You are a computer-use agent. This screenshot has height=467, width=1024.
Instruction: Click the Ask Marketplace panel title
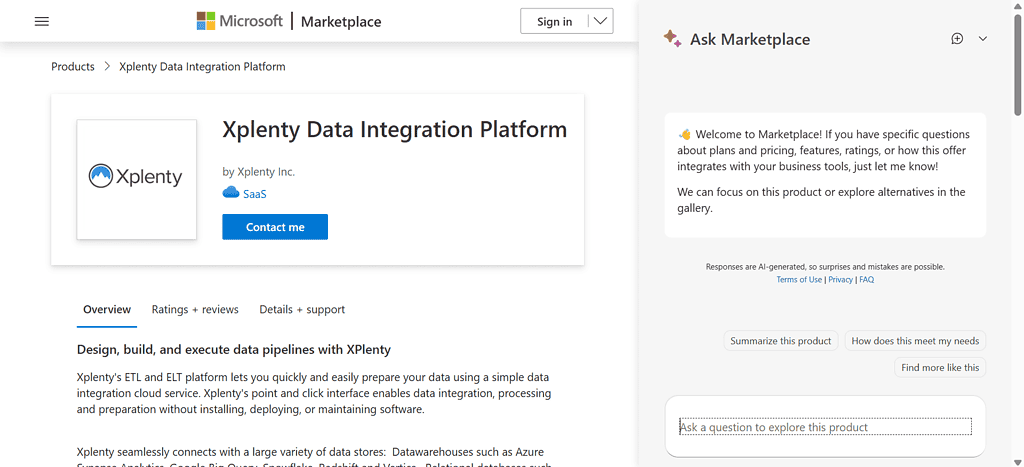point(750,39)
